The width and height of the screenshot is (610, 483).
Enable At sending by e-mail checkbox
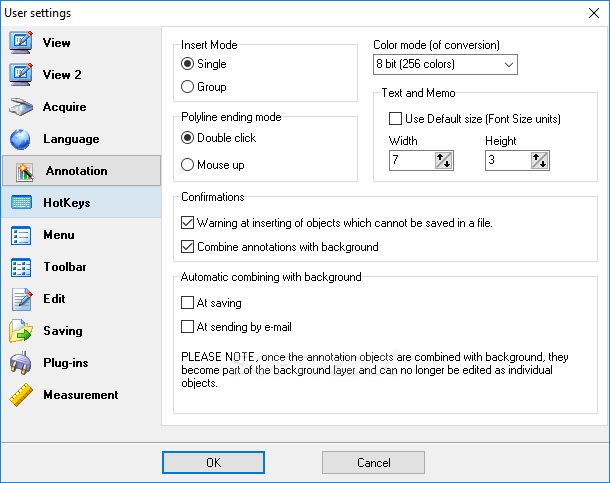click(x=188, y=327)
